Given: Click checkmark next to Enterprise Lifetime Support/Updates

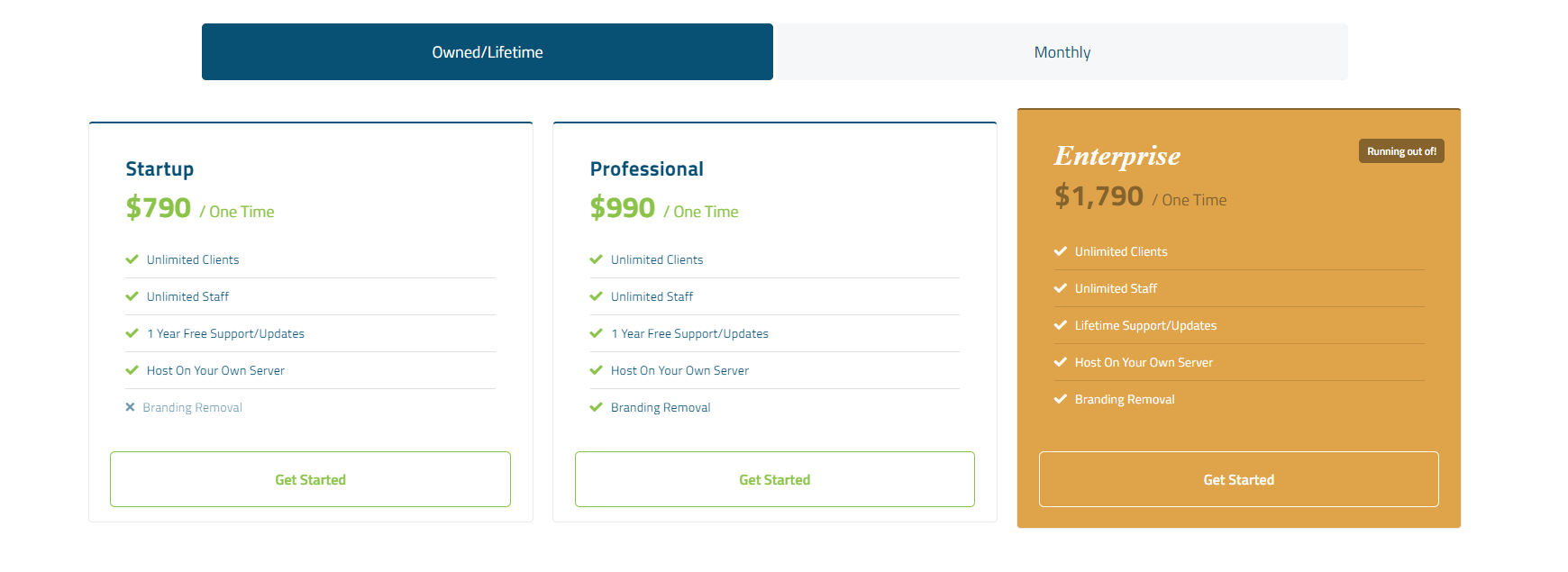Looking at the screenshot, I should [x=1060, y=325].
